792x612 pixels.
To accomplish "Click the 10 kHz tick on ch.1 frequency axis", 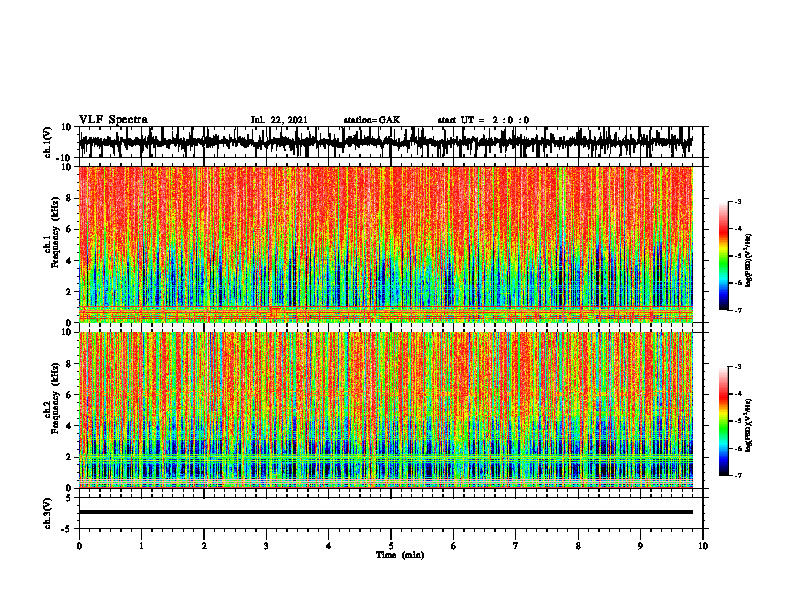I will pyautogui.click(x=67, y=167).
